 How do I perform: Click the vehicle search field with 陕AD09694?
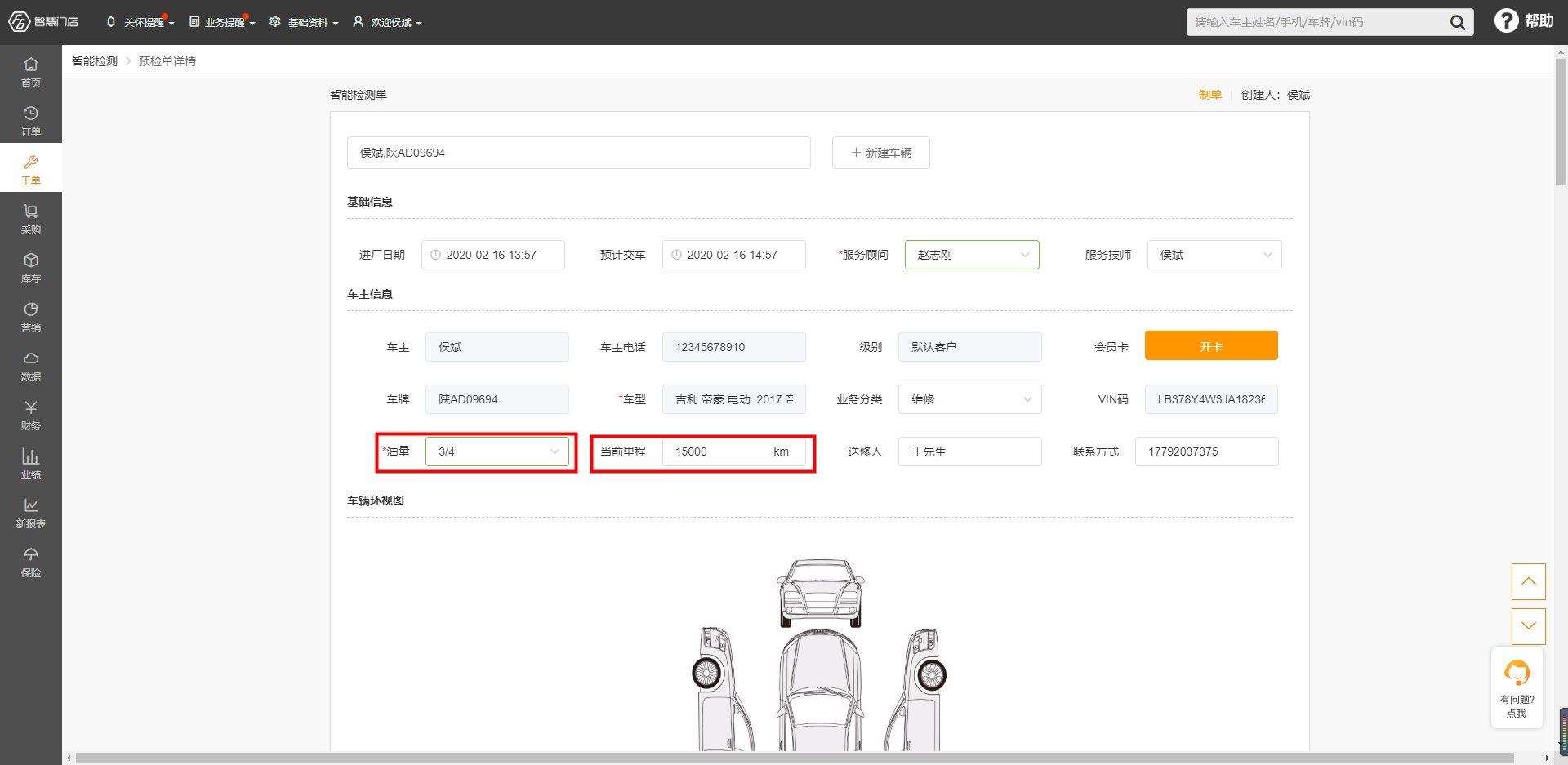coord(579,153)
